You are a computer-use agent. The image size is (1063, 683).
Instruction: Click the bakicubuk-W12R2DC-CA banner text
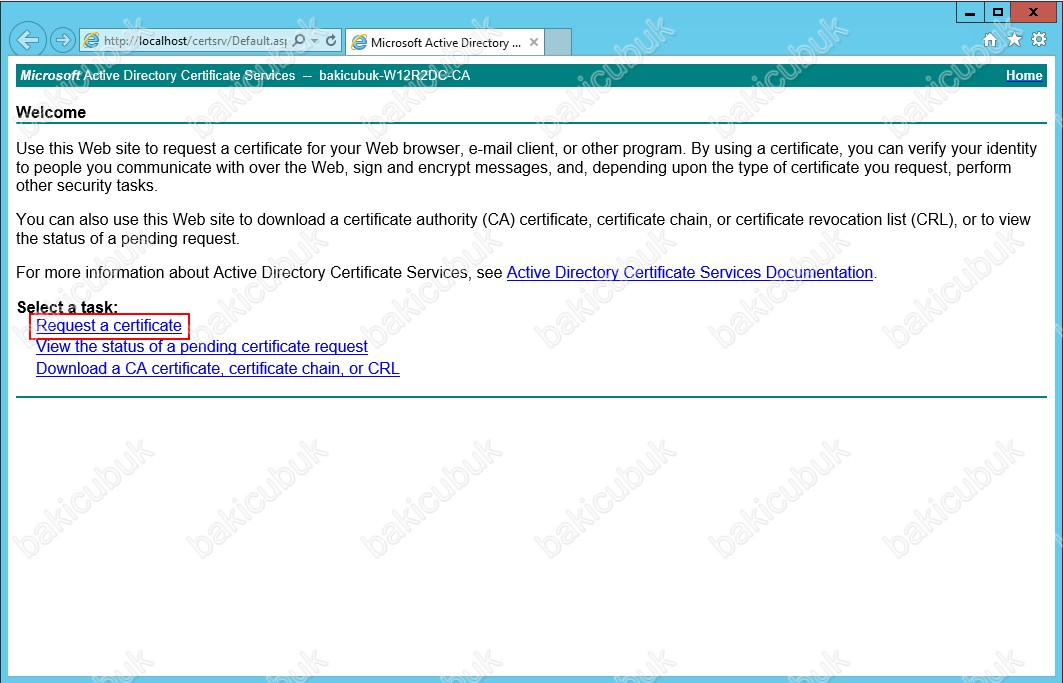[x=395, y=75]
